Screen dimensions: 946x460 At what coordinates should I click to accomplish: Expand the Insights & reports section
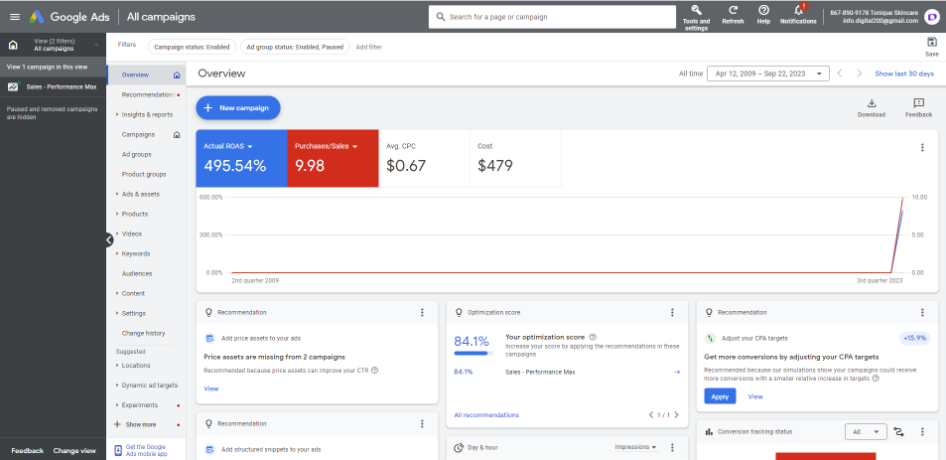(x=147, y=115)
